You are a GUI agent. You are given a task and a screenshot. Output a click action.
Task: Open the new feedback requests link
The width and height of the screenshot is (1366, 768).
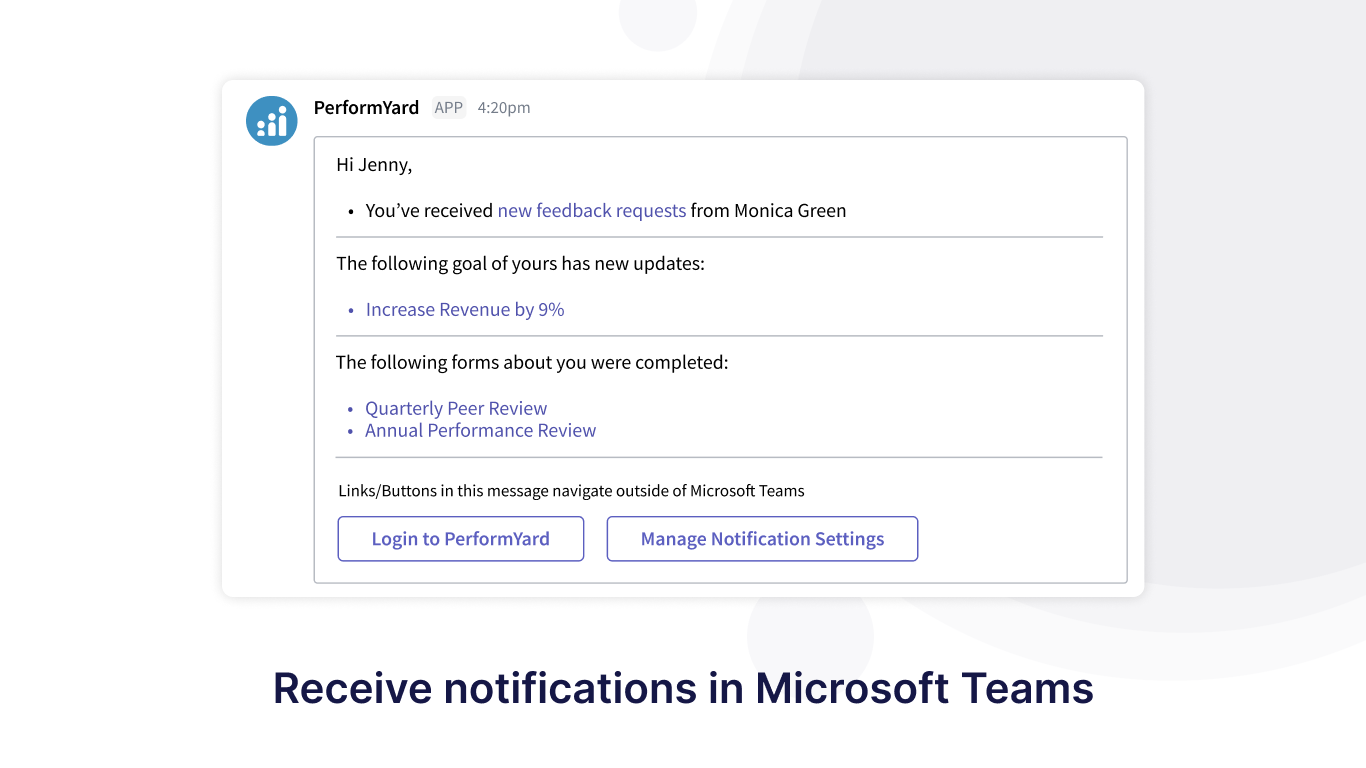(591, 211)
